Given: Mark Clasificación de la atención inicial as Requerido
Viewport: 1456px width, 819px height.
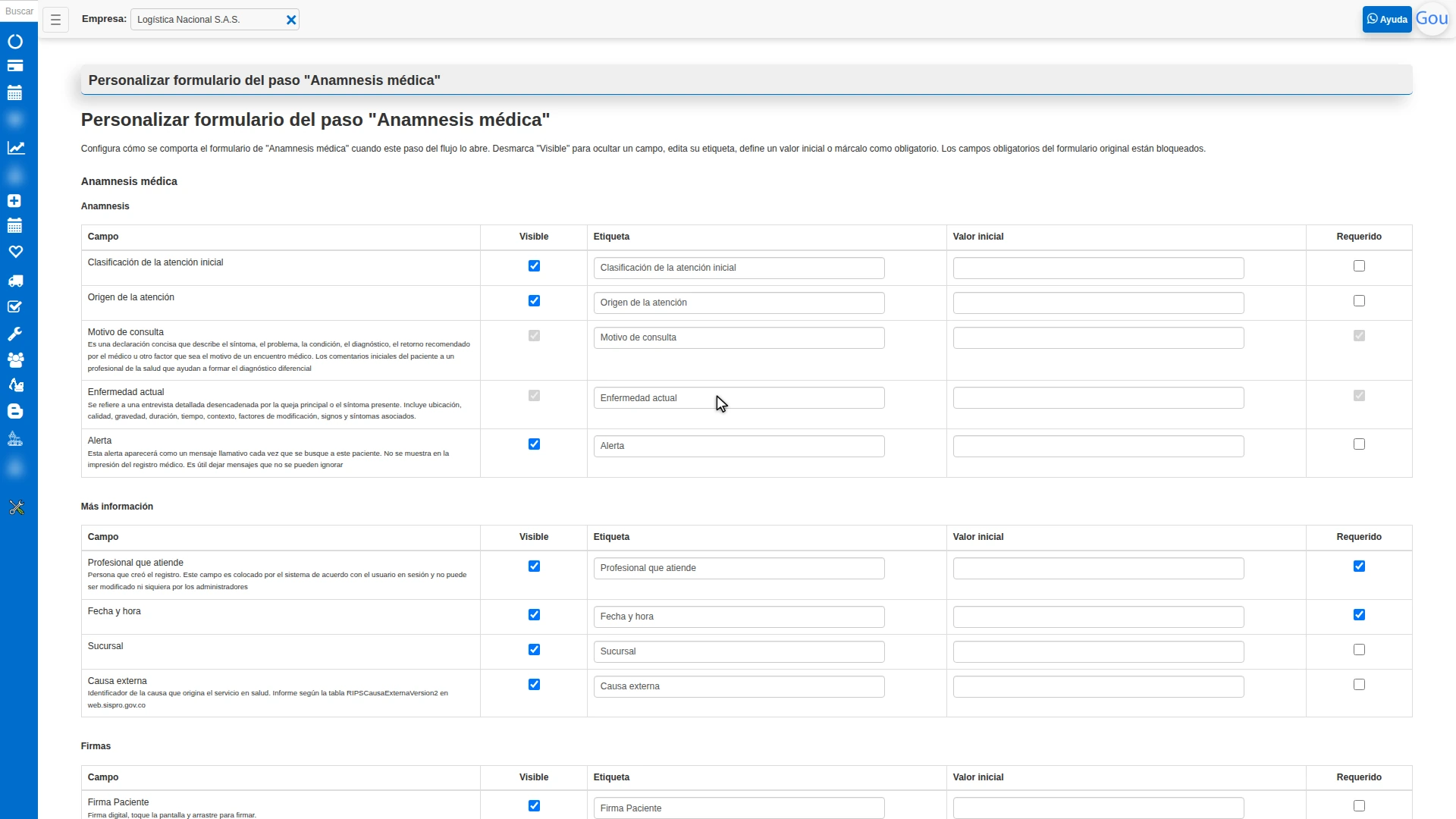Looking at the screenshot, I should coord(1359,266).
